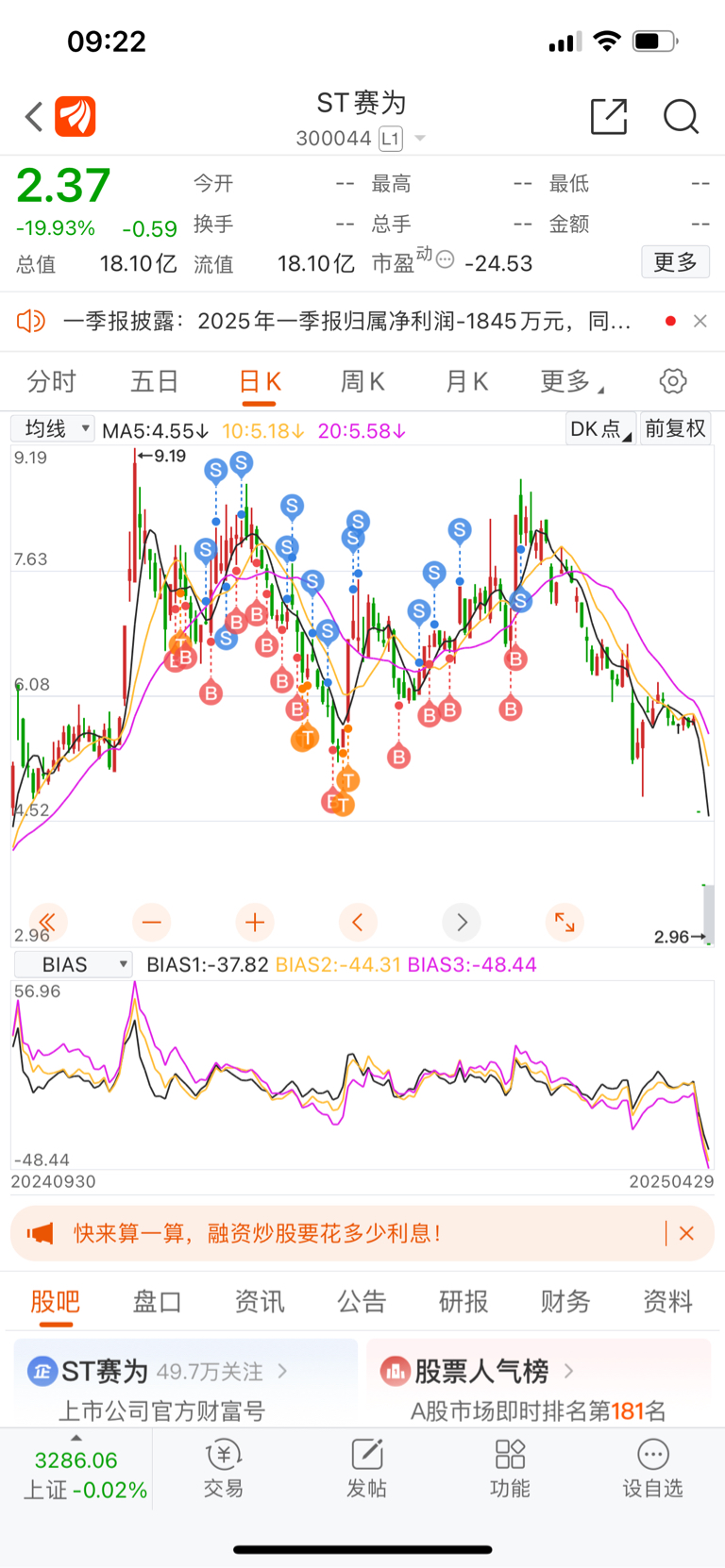
Task: Tap the 20250429 end date label
Action: pos(671,1181)
